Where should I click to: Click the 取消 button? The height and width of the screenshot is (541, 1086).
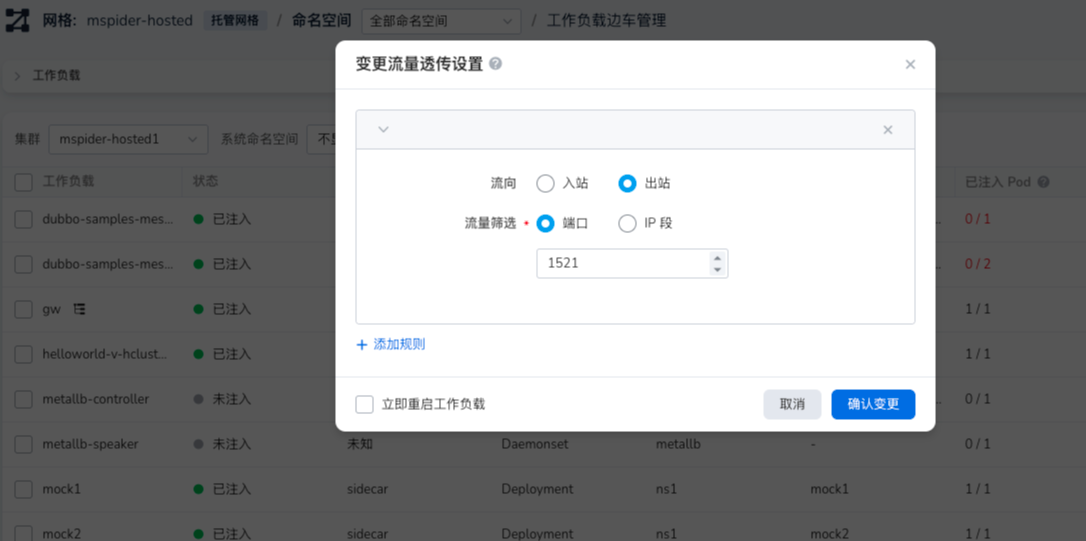coord(792,404)
